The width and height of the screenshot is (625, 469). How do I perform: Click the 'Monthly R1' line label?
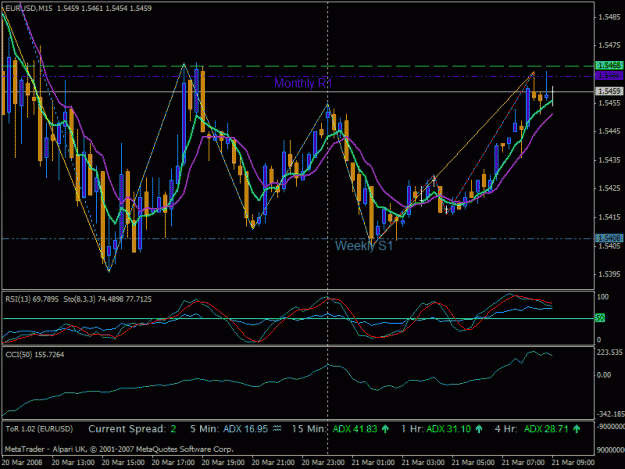303,83
